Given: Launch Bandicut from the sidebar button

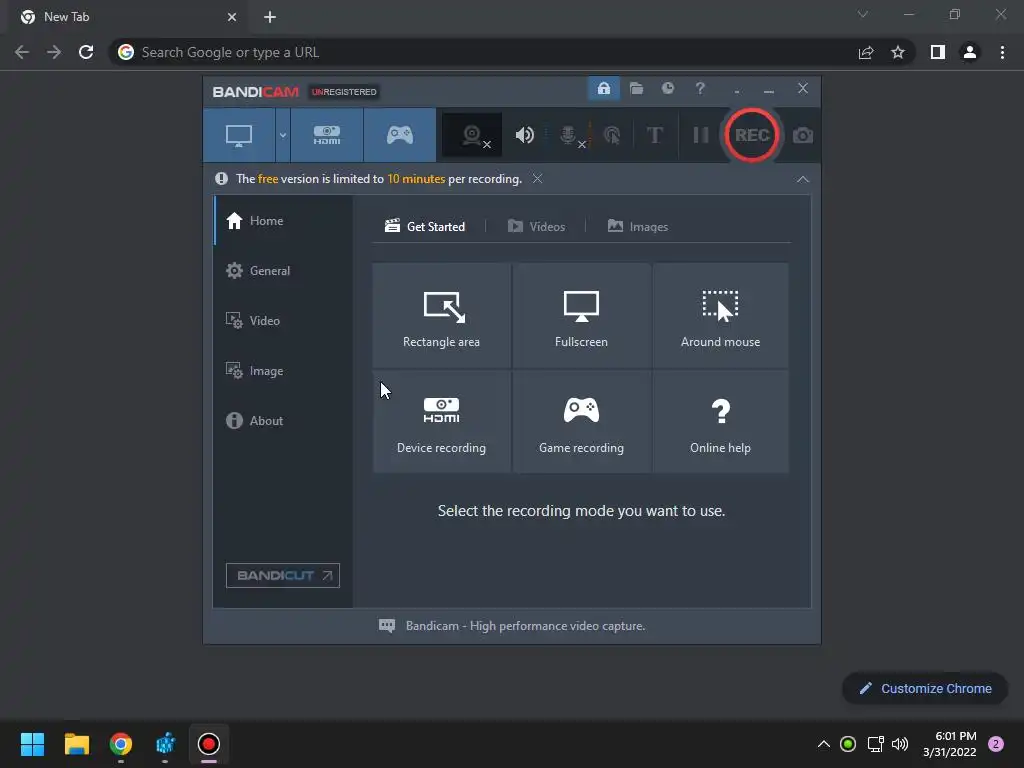Looking at the screenshot, I should (x=283, y=575).
